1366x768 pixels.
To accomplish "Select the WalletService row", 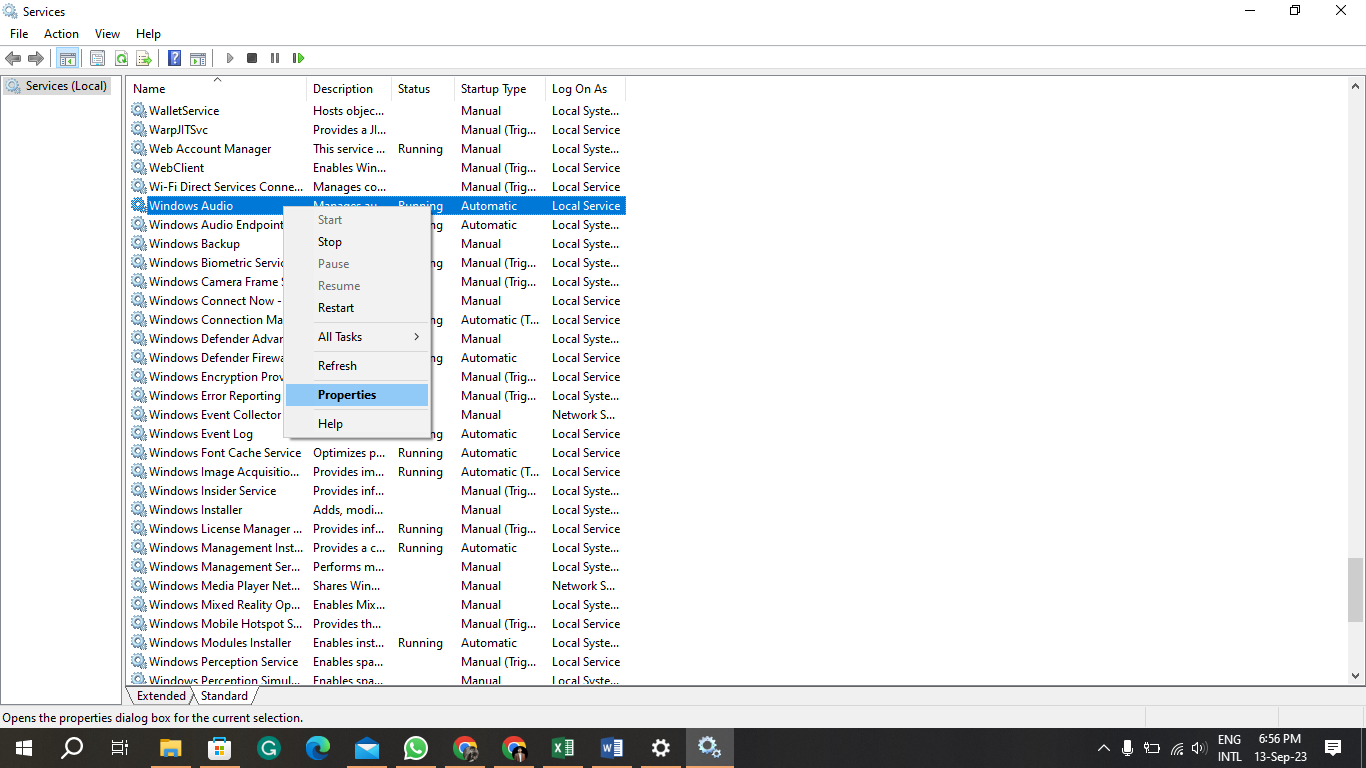I will (x=376, y=111).
